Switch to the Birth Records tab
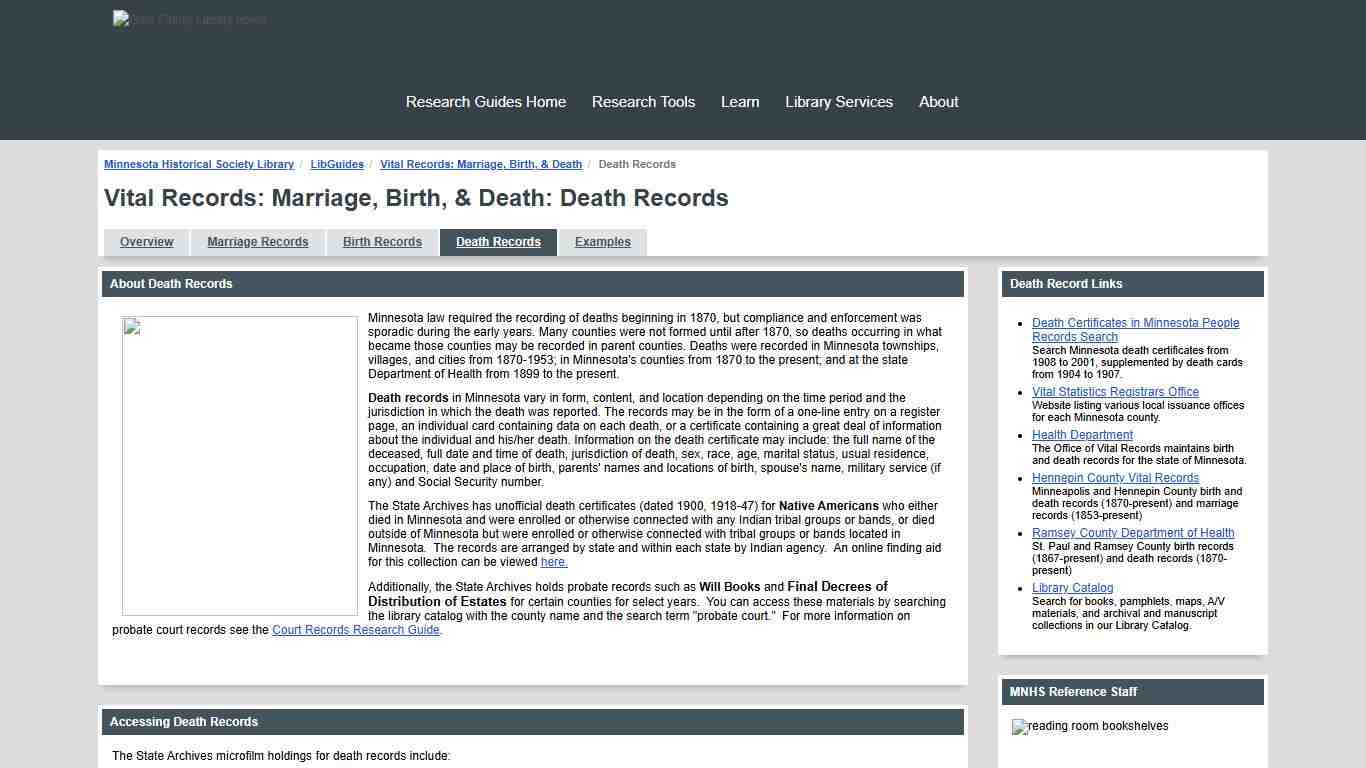The width and height of the screenshot is (1366, 768). pyautogui.click(x=382, y=241)
